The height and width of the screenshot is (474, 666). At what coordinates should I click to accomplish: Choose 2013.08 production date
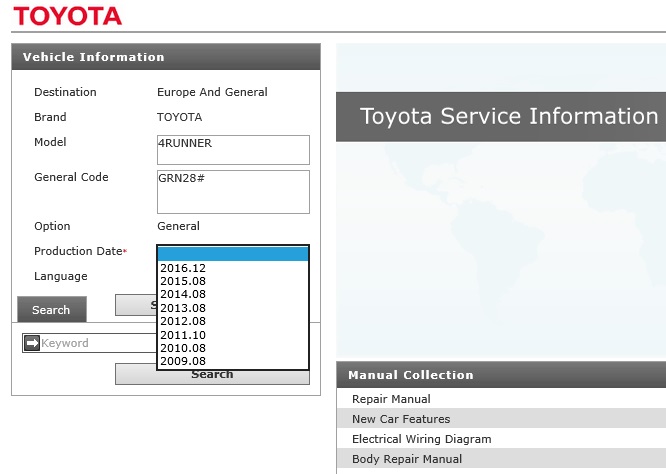click(x=233, y=308)
